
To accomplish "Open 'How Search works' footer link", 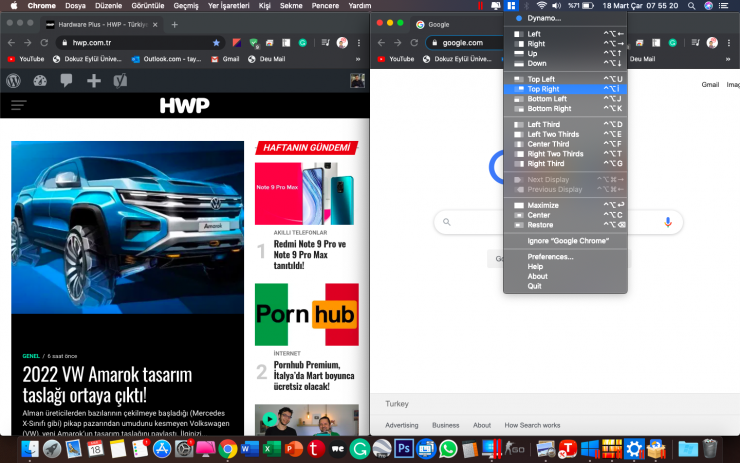I will coord(532,425).
